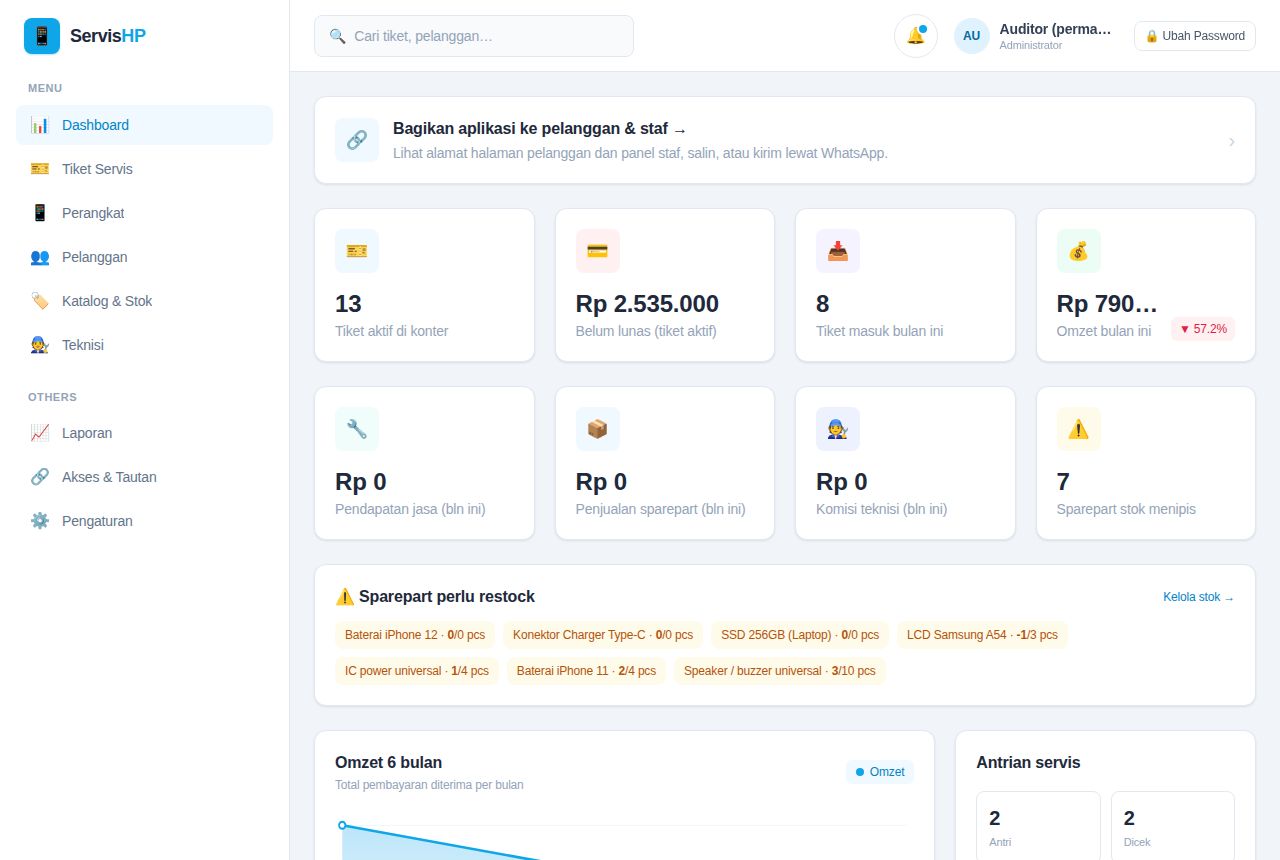1280x860 pixels.
Task: Click the Perangkat phone icon in sidebar
Action: point(40,213)
